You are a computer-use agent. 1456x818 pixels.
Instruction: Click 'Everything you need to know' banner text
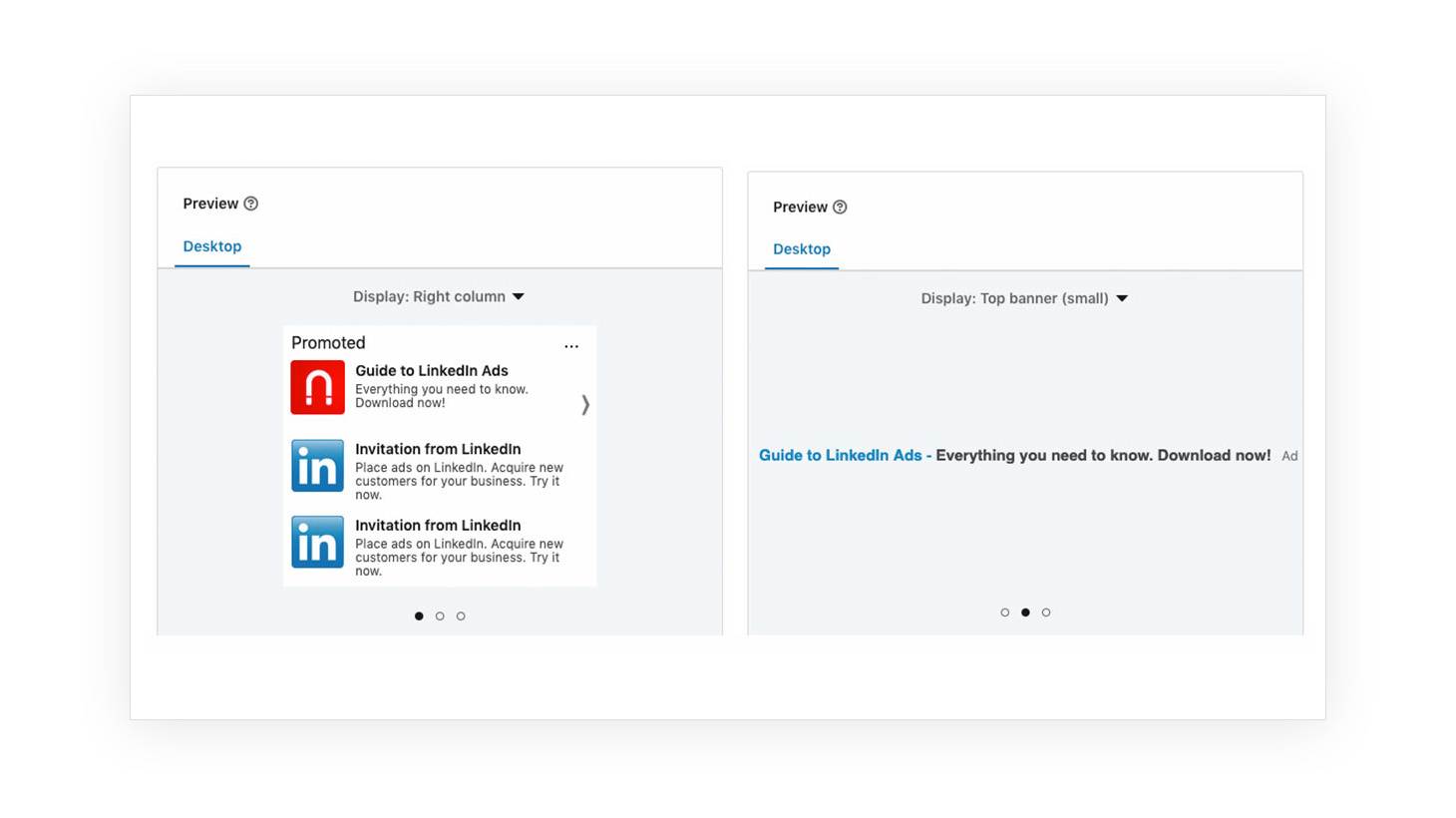pyautogui.click(x=1043, y=456)
